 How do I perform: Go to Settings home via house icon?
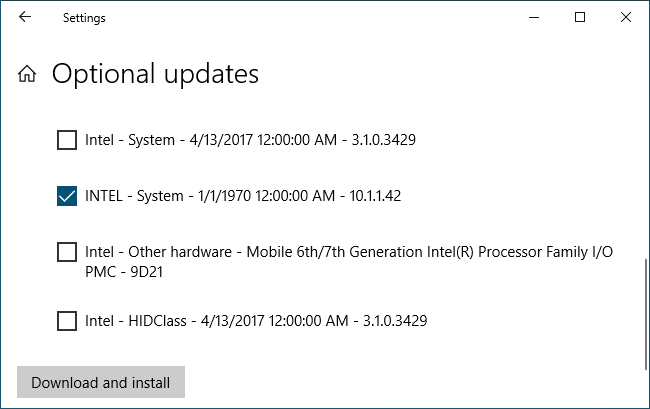(x=27, y=74)
